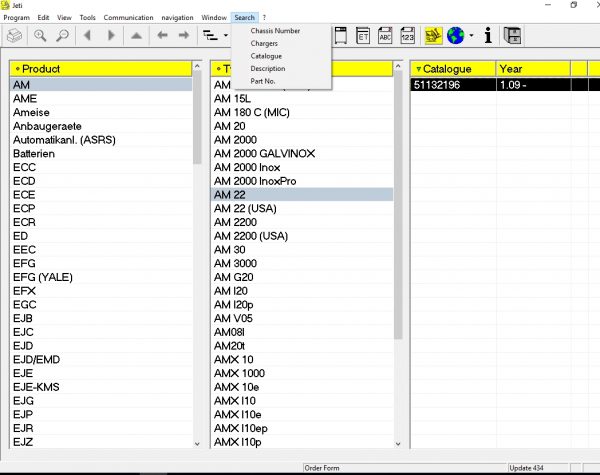
Task: Open the Edit menu
Action: coord(43,18)
